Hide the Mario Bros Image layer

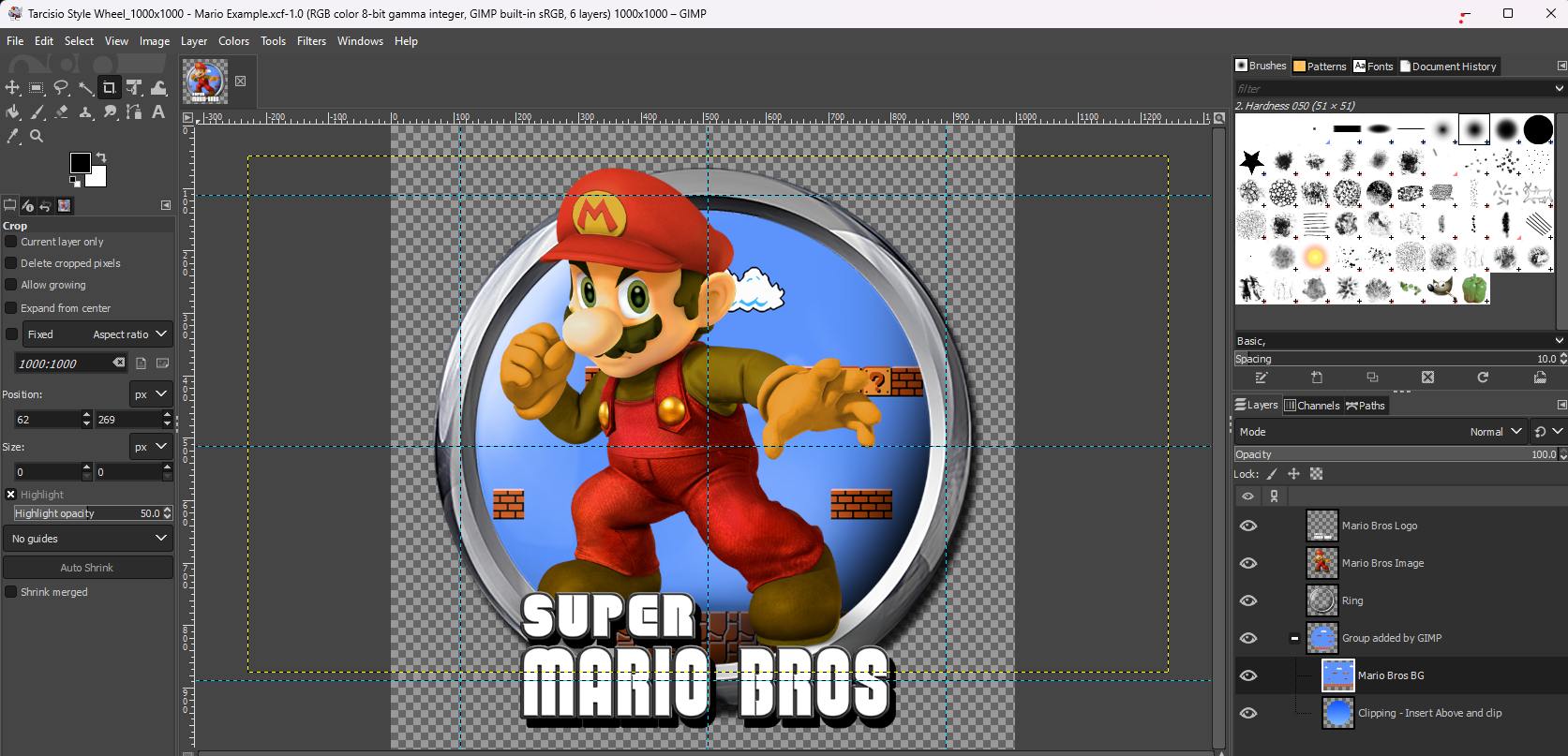(1248, 563)
